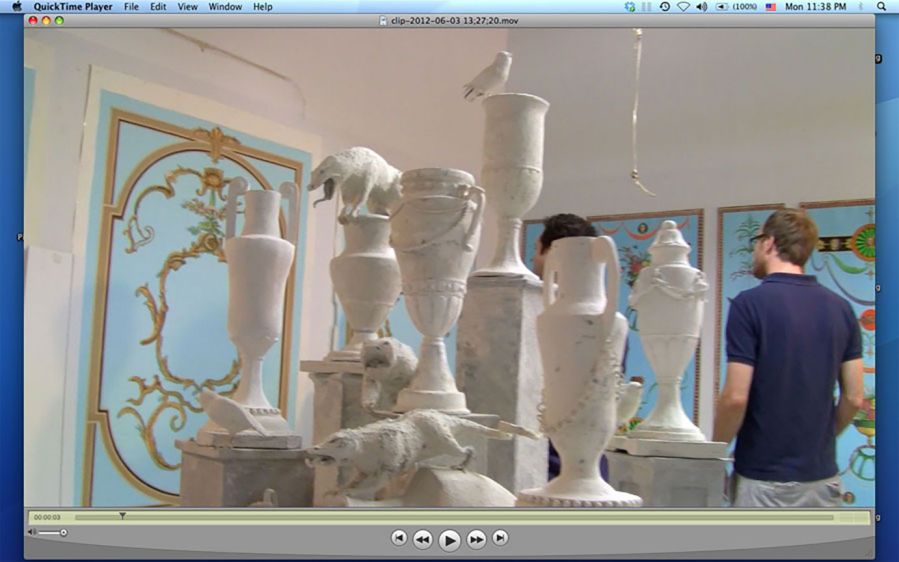Click the volume slider knob

click(x=64, y=532)
